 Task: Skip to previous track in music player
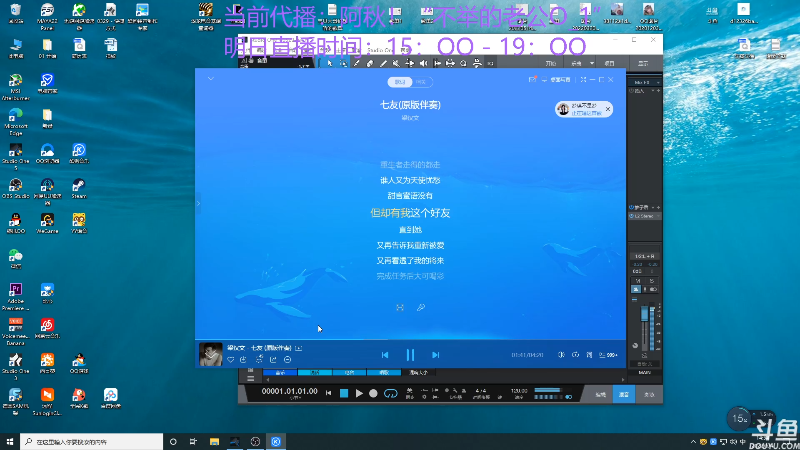point(385,355)
